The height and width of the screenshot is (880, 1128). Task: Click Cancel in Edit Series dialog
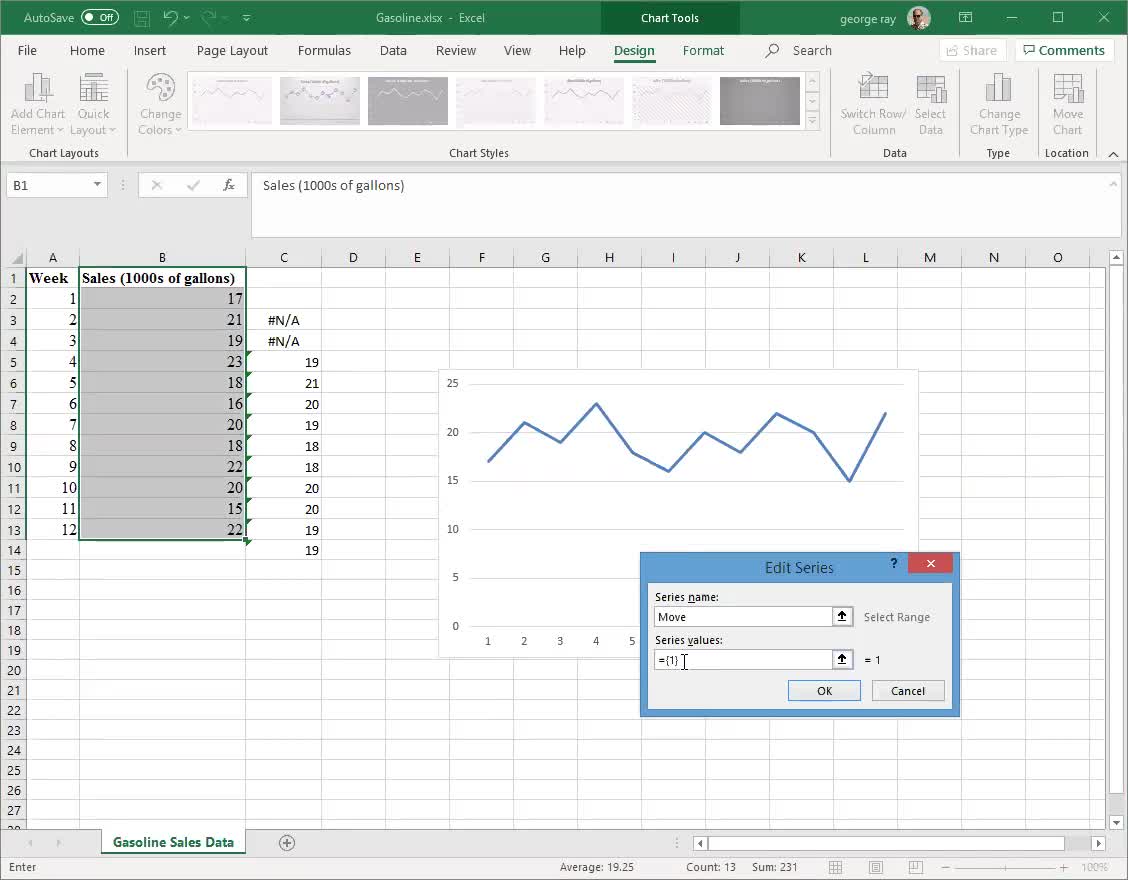(908, 691)
